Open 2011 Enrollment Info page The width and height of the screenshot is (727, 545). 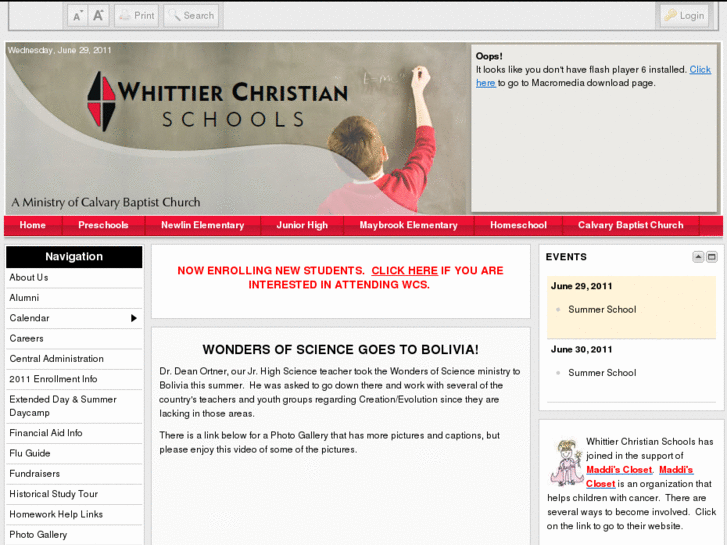coord(74,379)
